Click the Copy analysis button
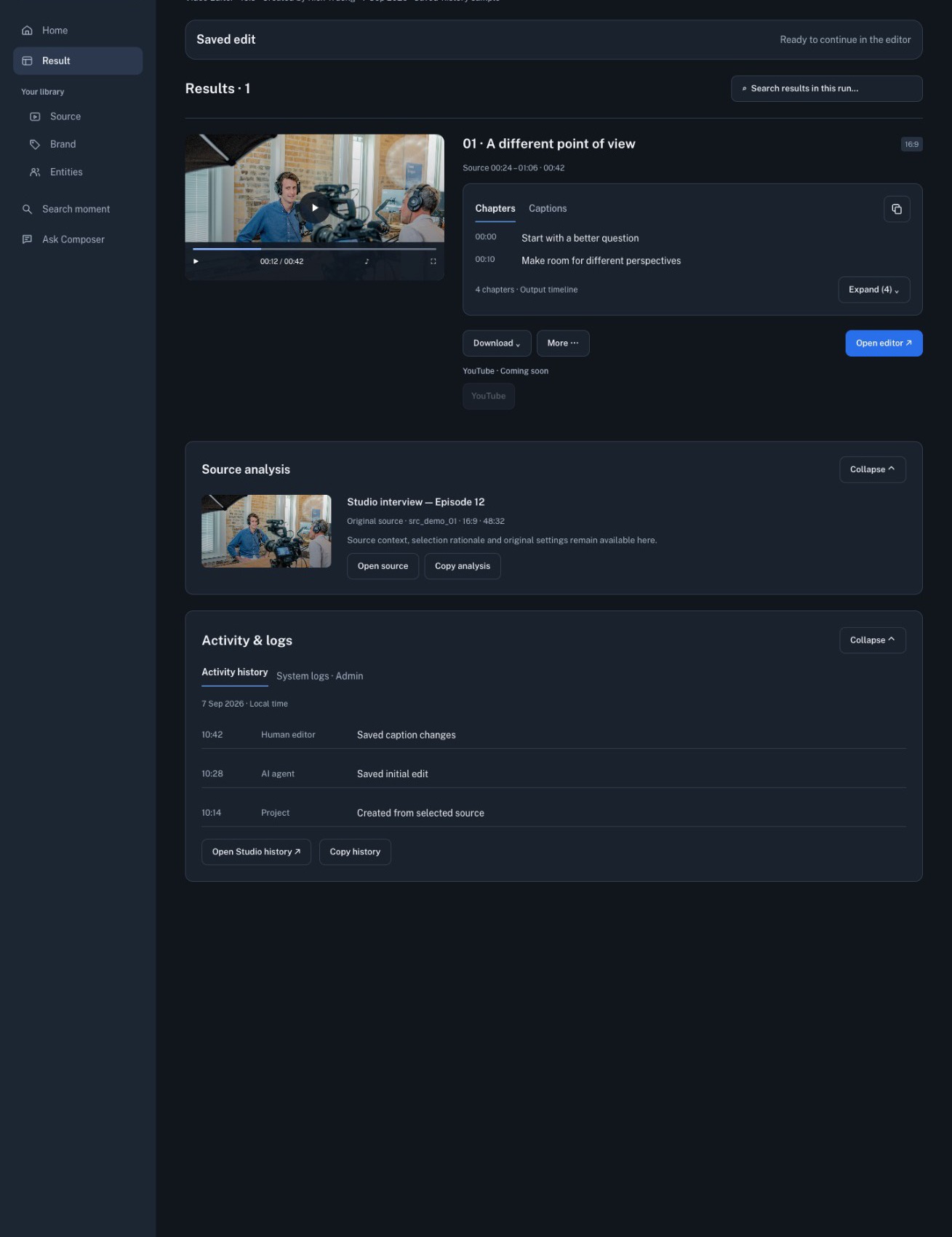This screenshot has height=1237, width=952. (463, 566)
